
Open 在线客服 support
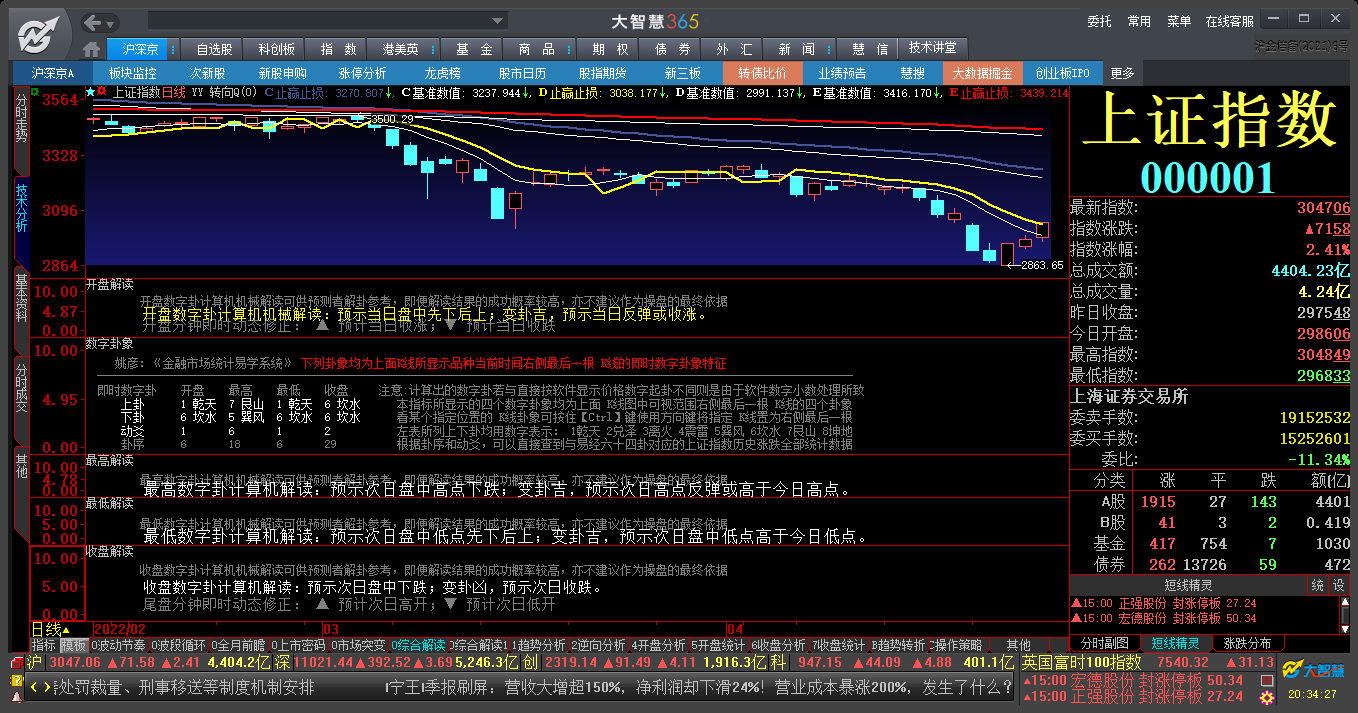[1229, 21]
